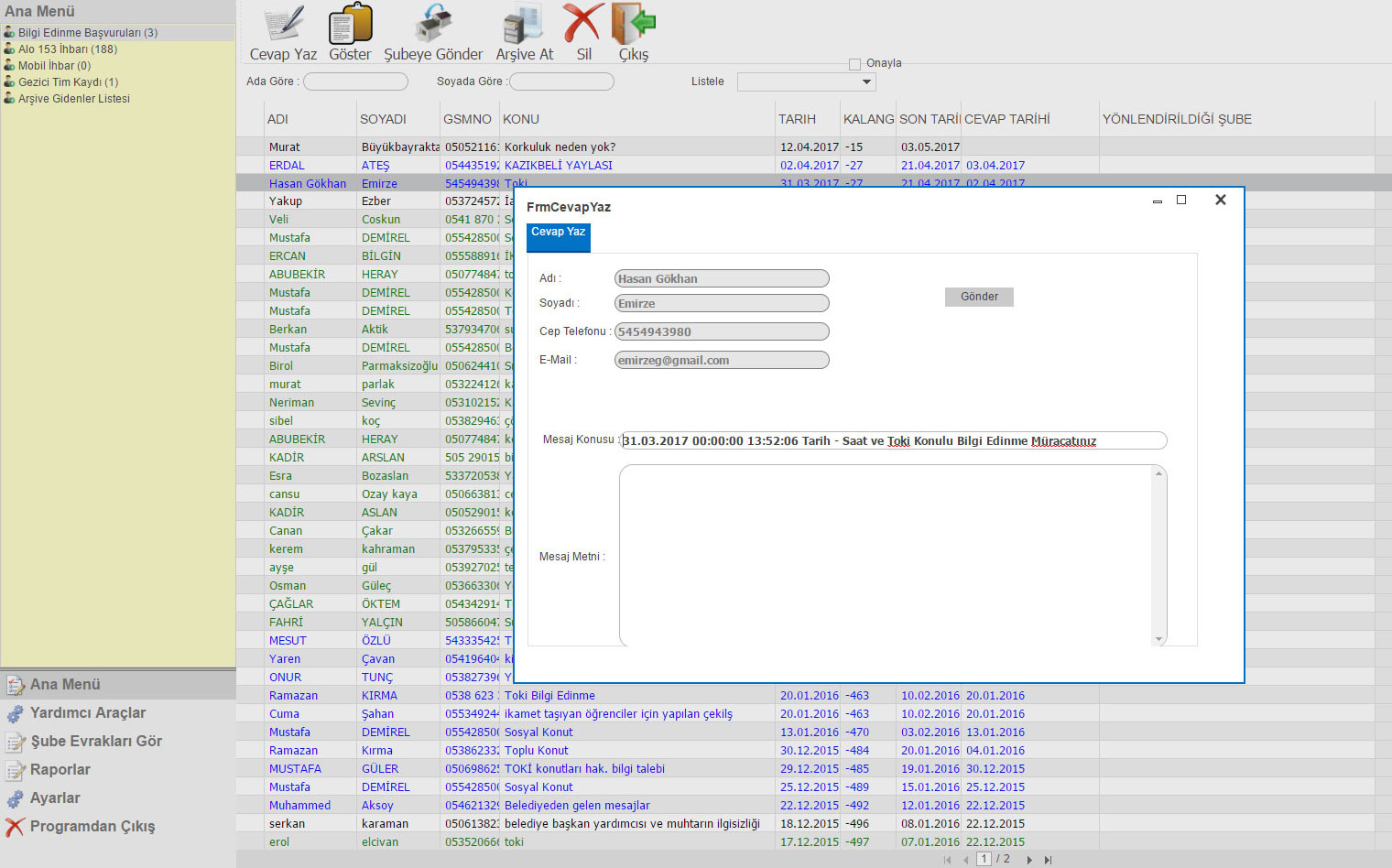Open Şube Evrakları Gör section

pyautogui.click(x=95, y=741)
